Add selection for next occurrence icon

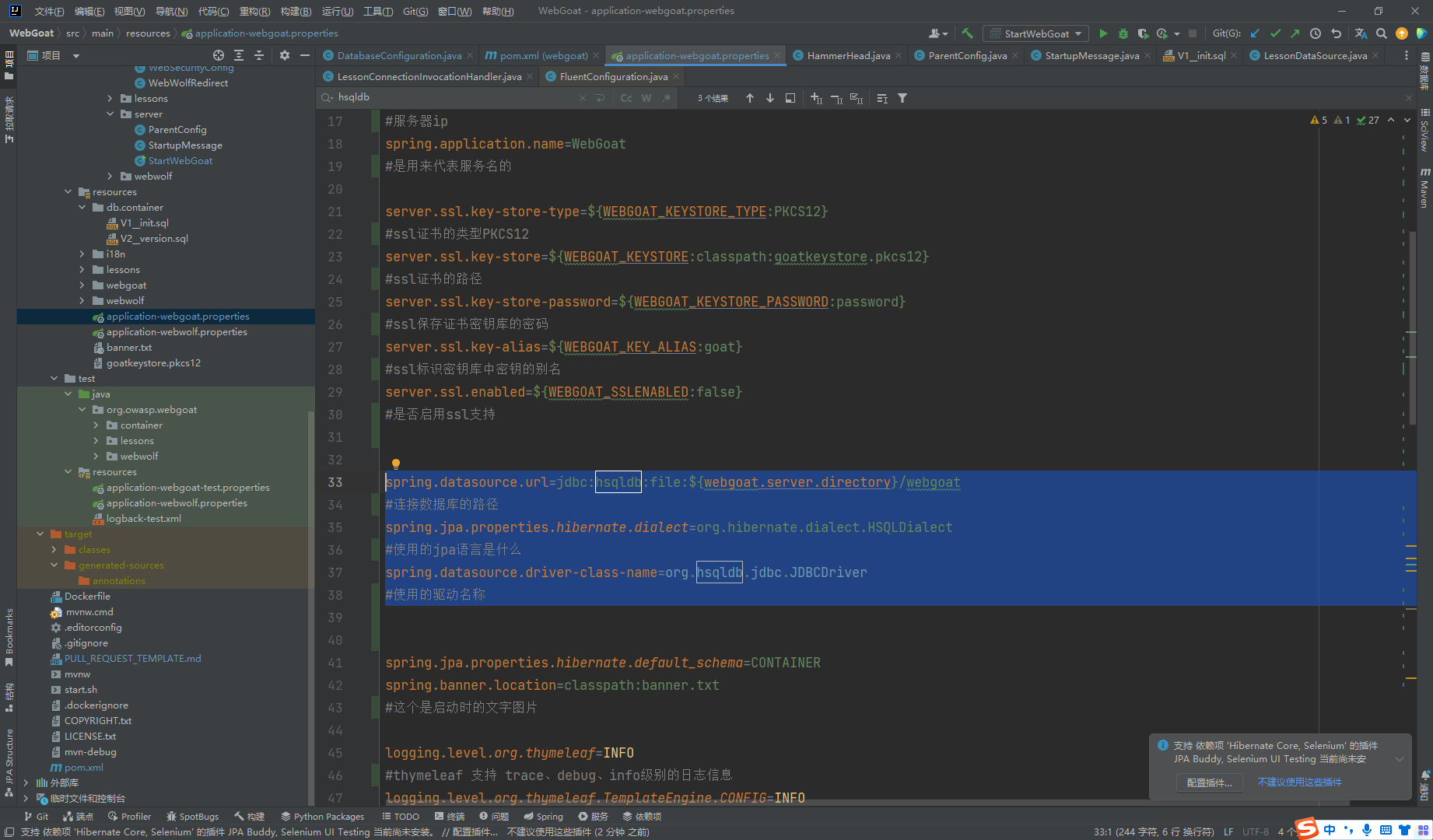tap(816, 98)
